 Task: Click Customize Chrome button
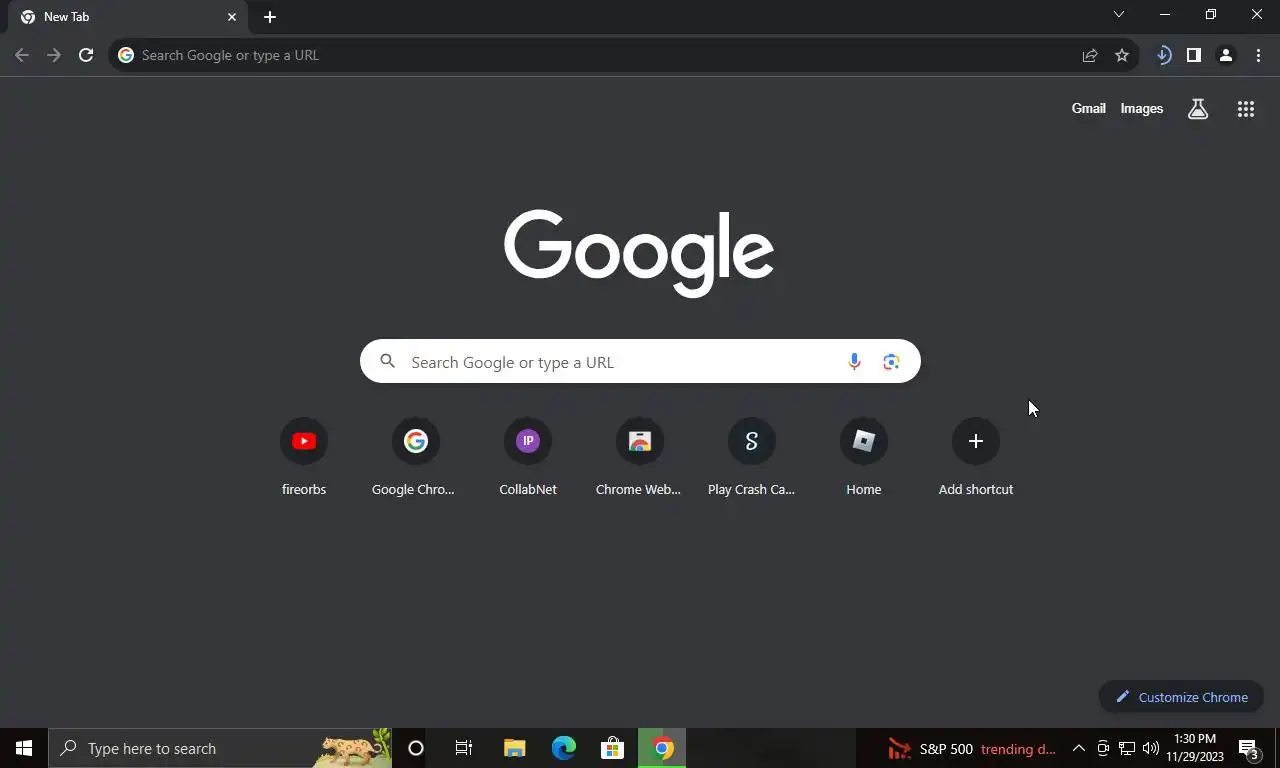(x=1181, y=697)
